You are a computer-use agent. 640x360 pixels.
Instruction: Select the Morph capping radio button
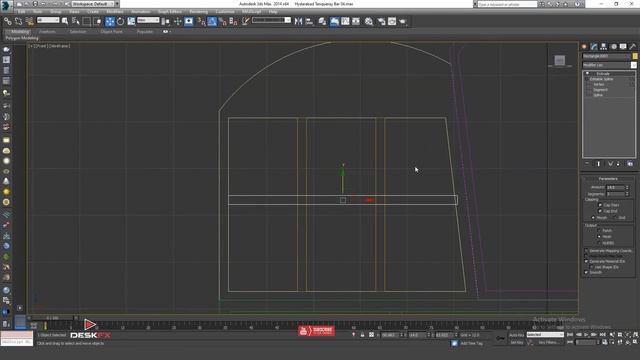[x=593, y=218]
